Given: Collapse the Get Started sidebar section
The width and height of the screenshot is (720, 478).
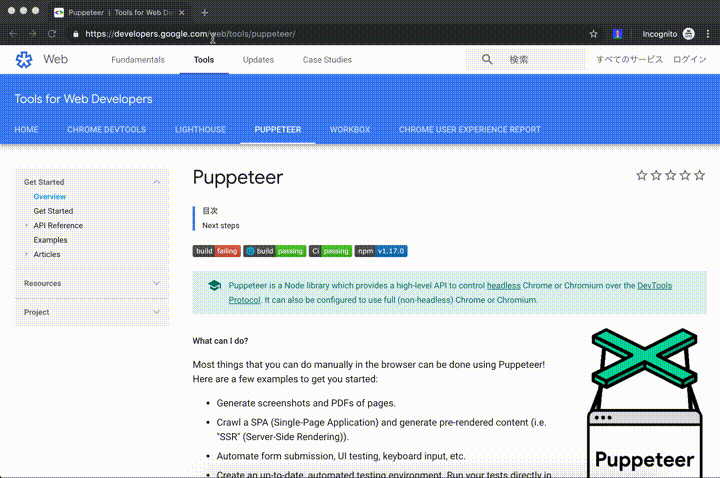Looking at the screenshot, I should pyautogui.click(x=156, y=182).
